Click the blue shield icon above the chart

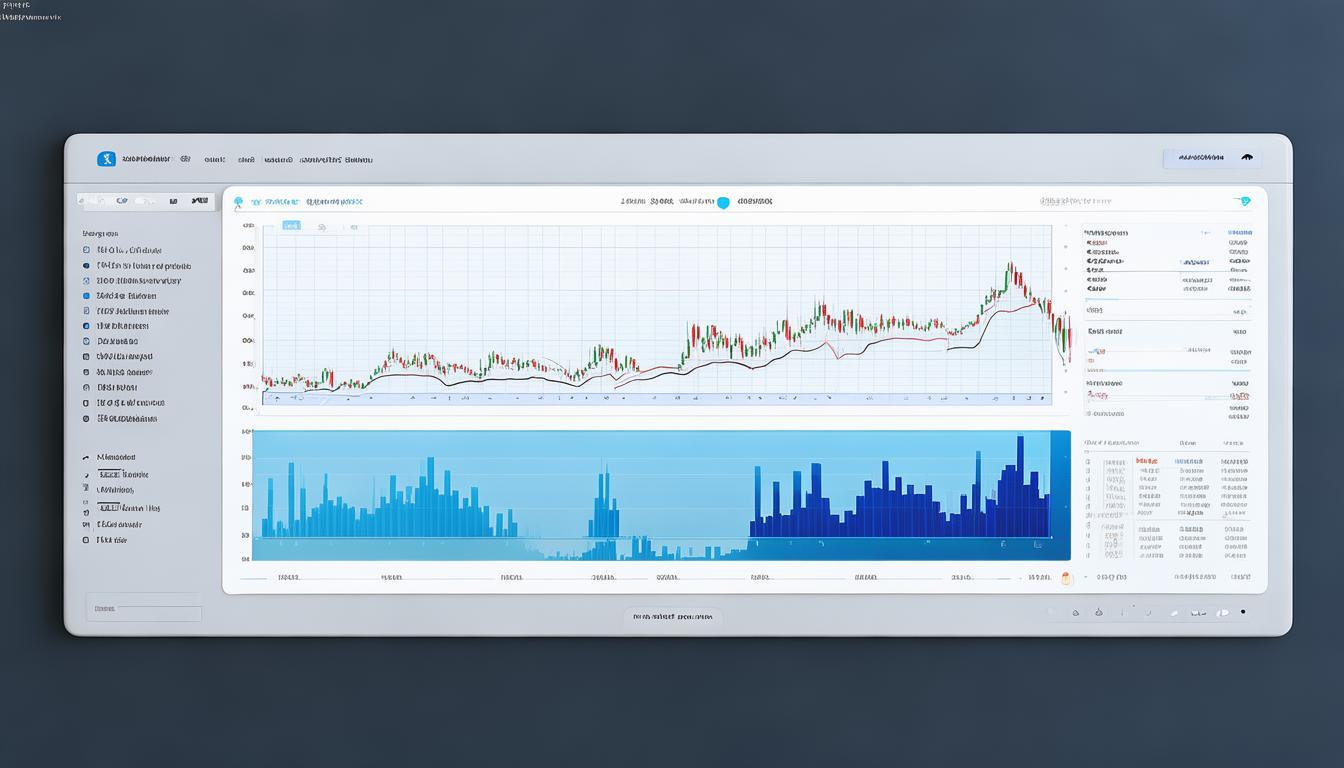(x=723, y=202)
